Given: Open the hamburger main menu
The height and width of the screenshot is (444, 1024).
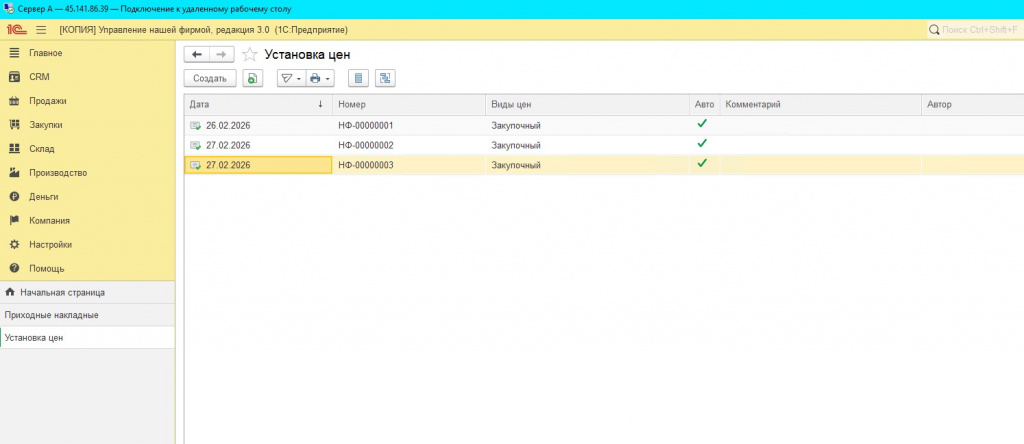Looking at the screenshot, I should point(41,30).
